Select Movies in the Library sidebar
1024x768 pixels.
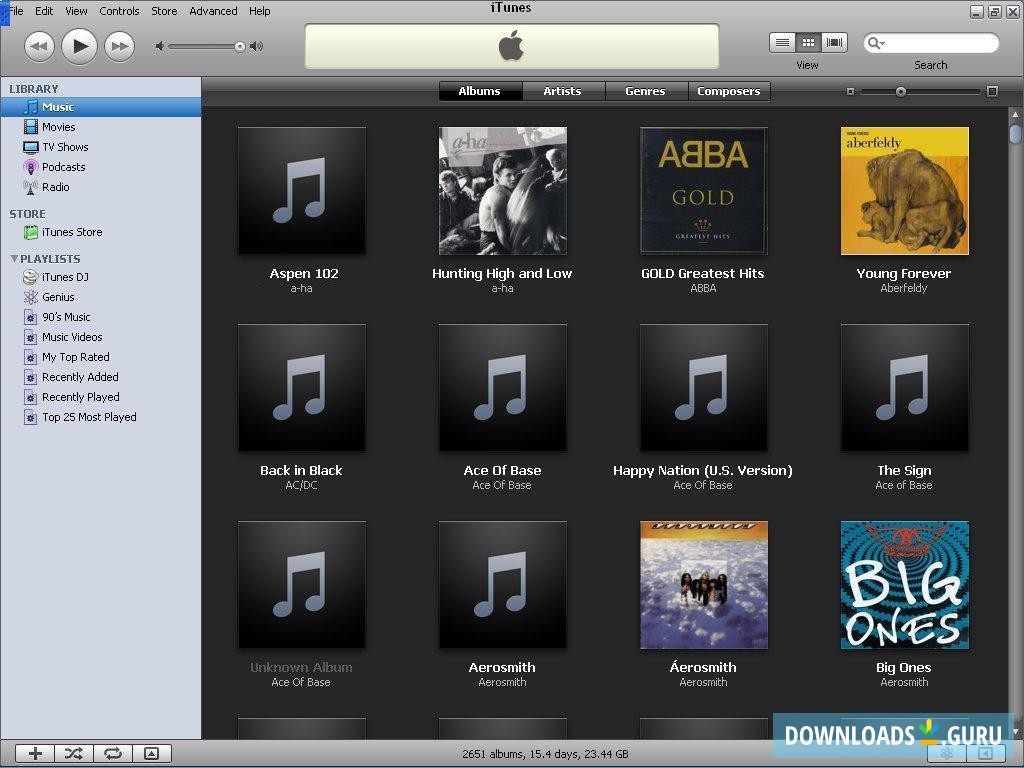coord(101,127)
